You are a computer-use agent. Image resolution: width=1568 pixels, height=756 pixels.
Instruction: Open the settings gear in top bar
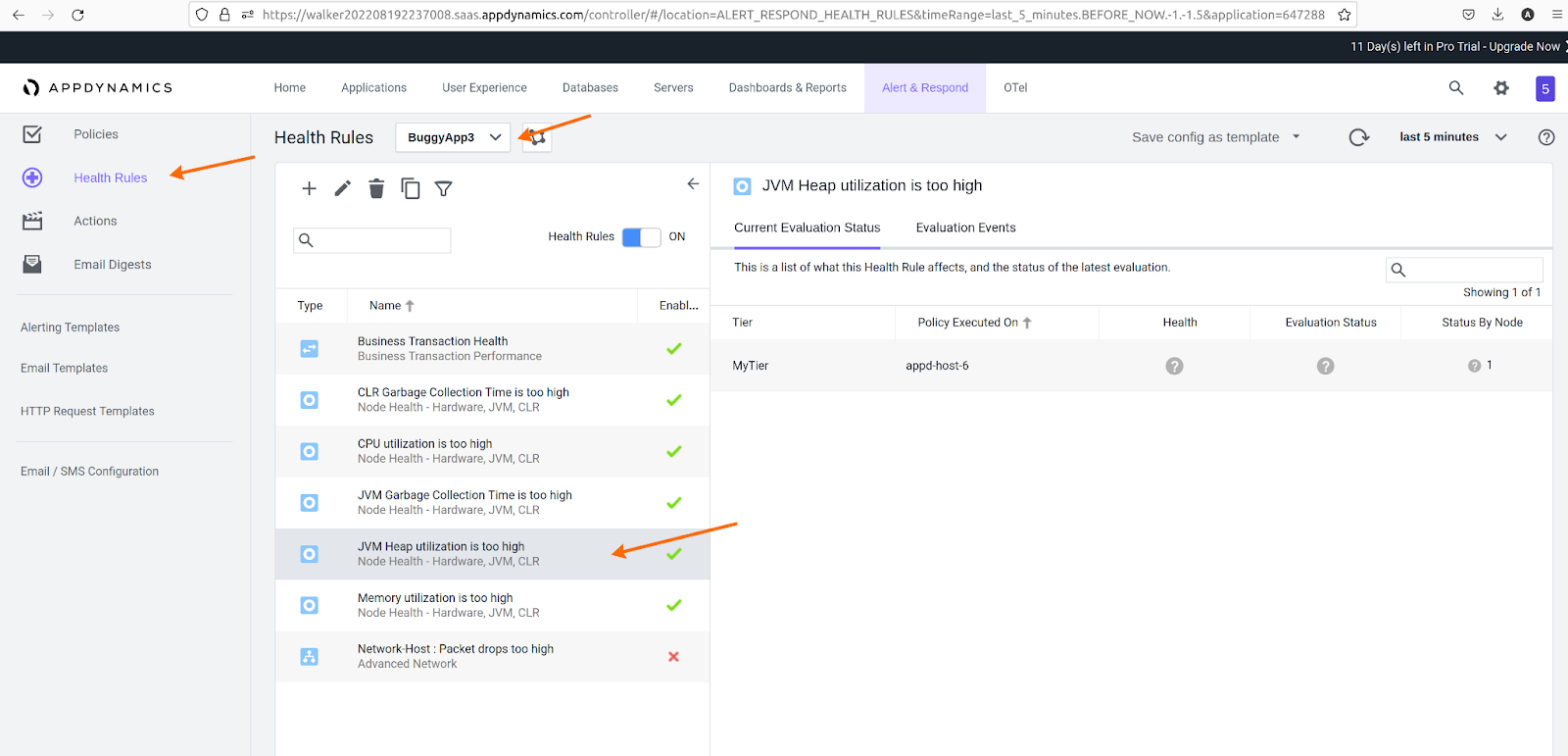(1501, 88)
